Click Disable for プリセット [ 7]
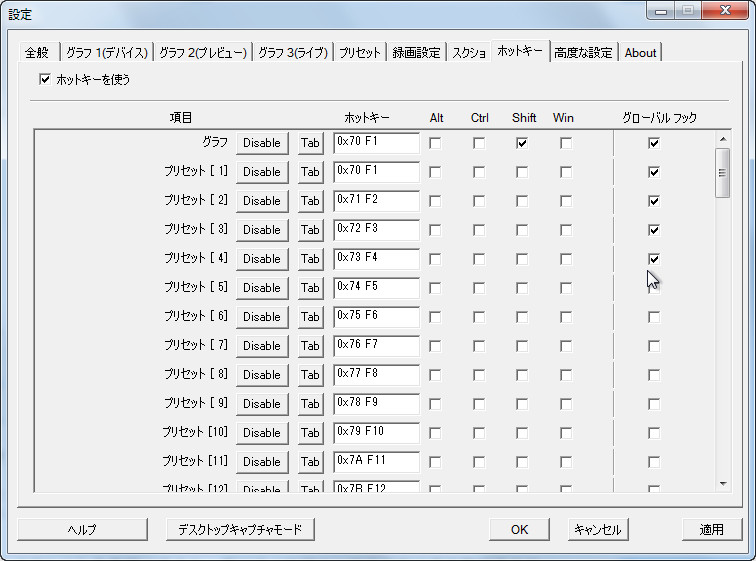The width and height of the screenshot is (756, 561). [x=262, y=346]
